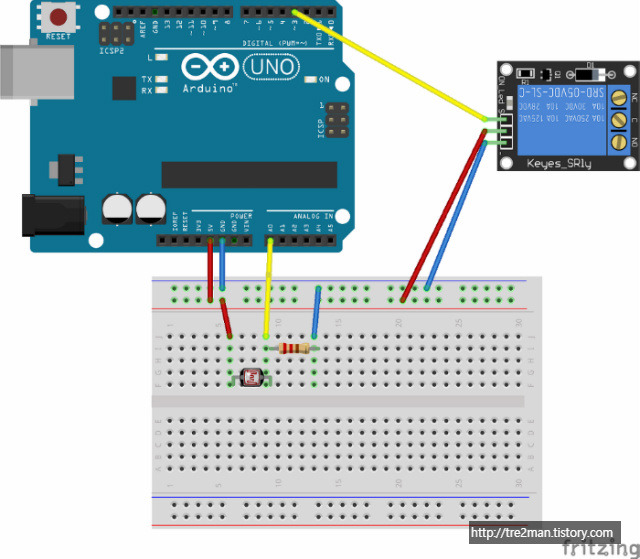Screen dimensions: 640x559
Task: Select the D1 diode on the relay module
Action: pyautogui.click(x=591, y=75)
